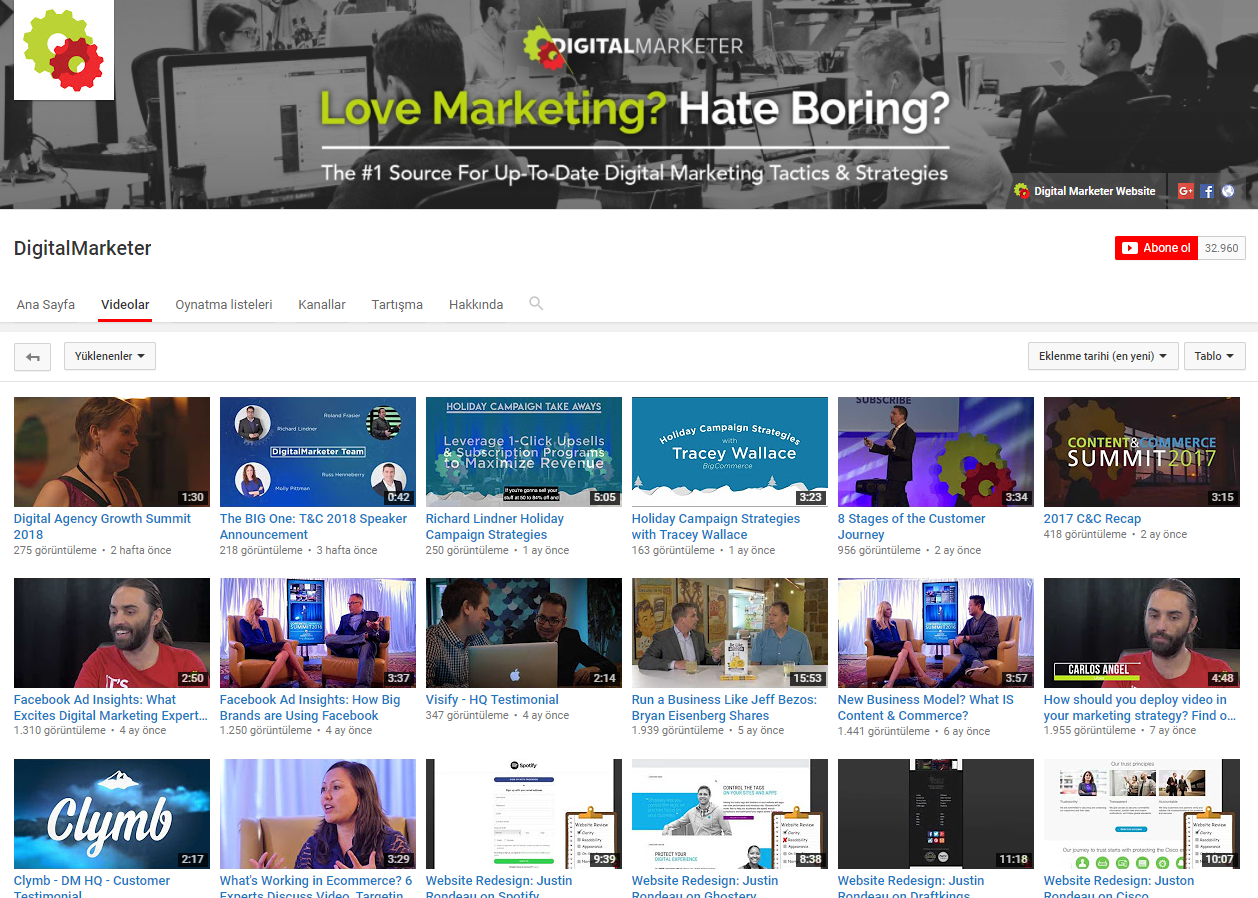Expand the Tablo view dropdown

[x=1214, y=356]
